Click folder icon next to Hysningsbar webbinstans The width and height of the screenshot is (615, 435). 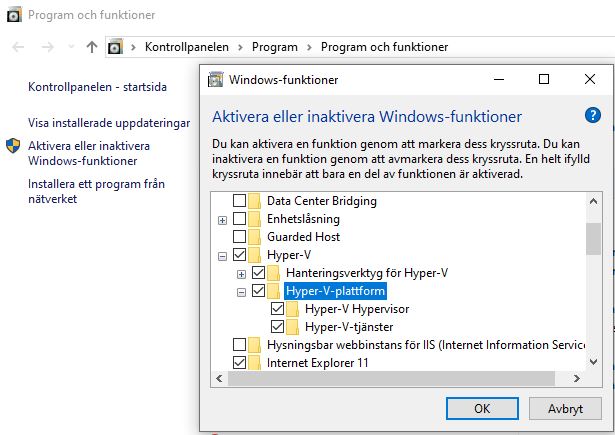click(x=254, y=346)
